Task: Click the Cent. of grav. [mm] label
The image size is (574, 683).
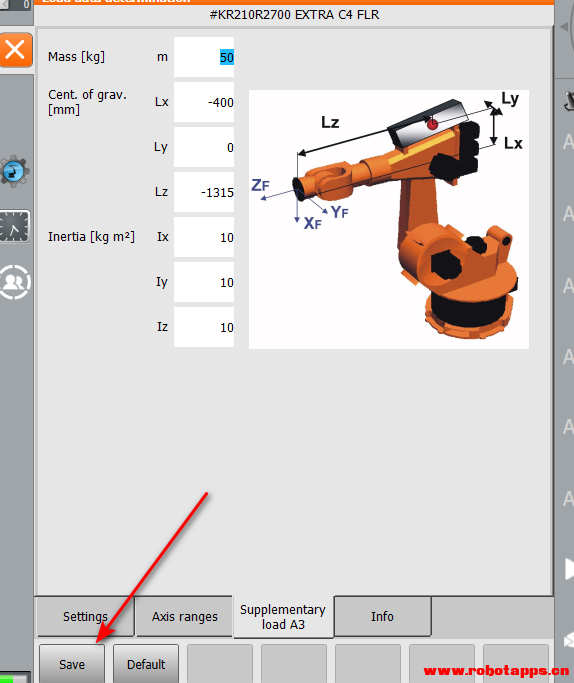Action: click(87, 102)
